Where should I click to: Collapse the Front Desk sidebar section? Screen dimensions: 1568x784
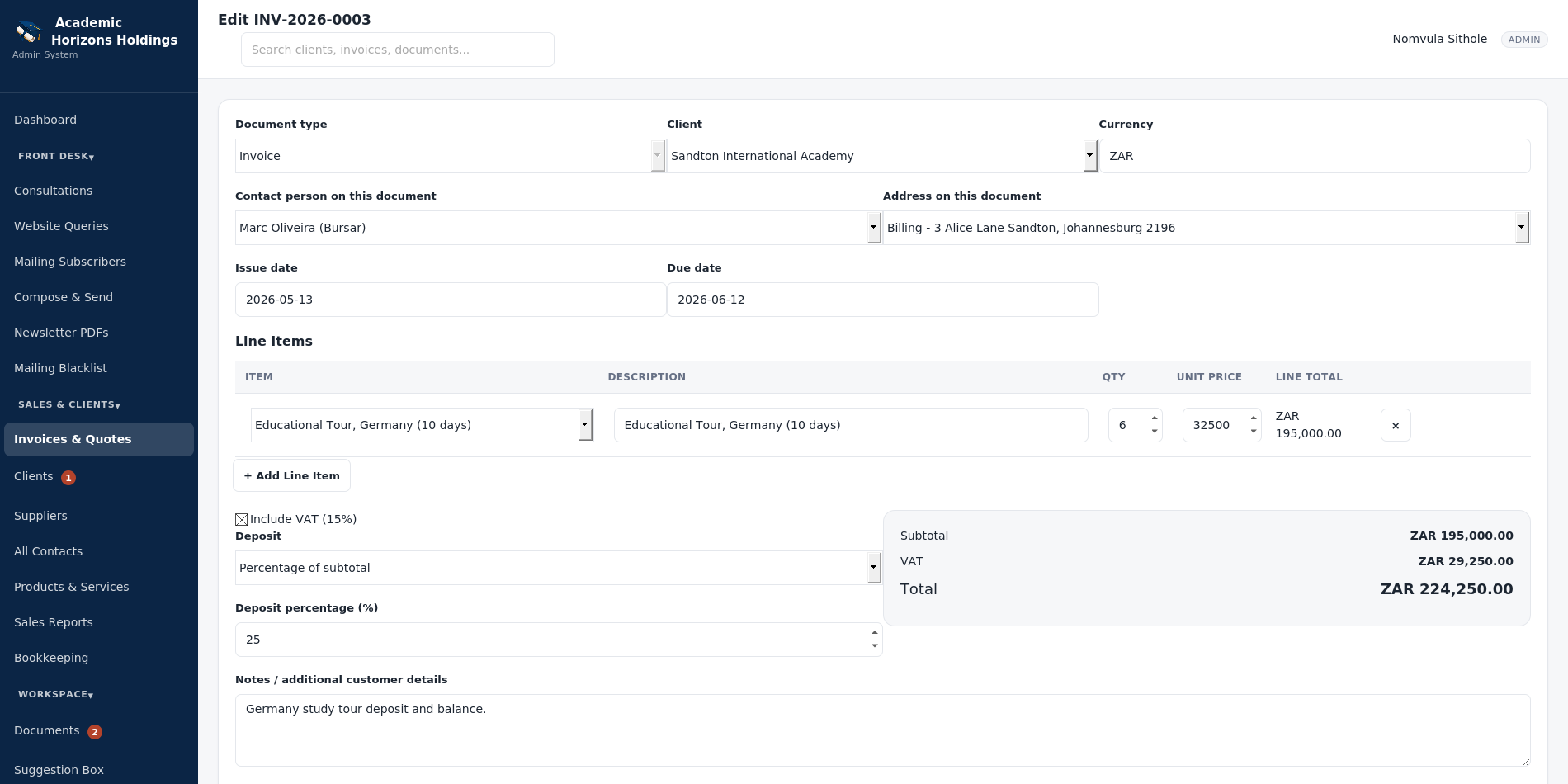56,156
